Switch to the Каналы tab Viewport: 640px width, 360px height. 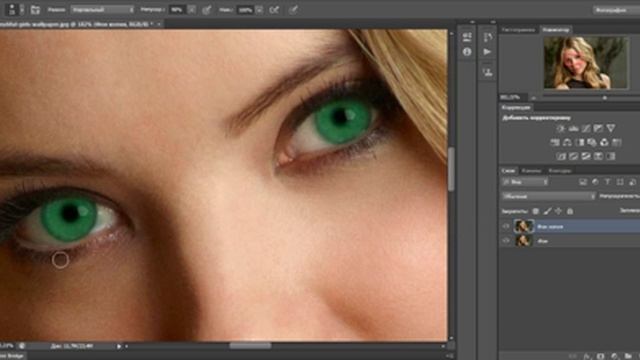[531, 171]
